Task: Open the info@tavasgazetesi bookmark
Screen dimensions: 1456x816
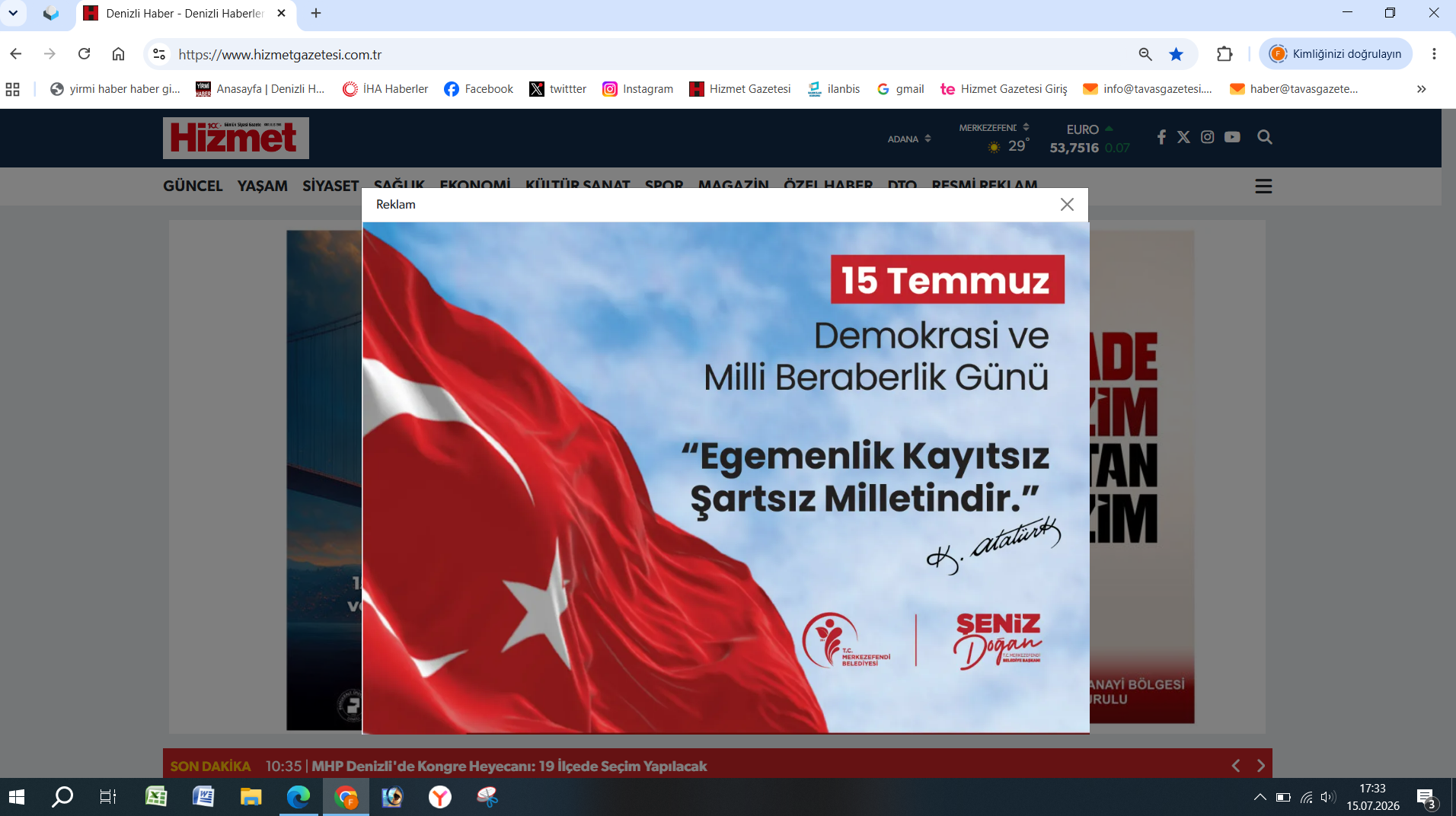Action: pyautogui.click(x=1148, y=89)
